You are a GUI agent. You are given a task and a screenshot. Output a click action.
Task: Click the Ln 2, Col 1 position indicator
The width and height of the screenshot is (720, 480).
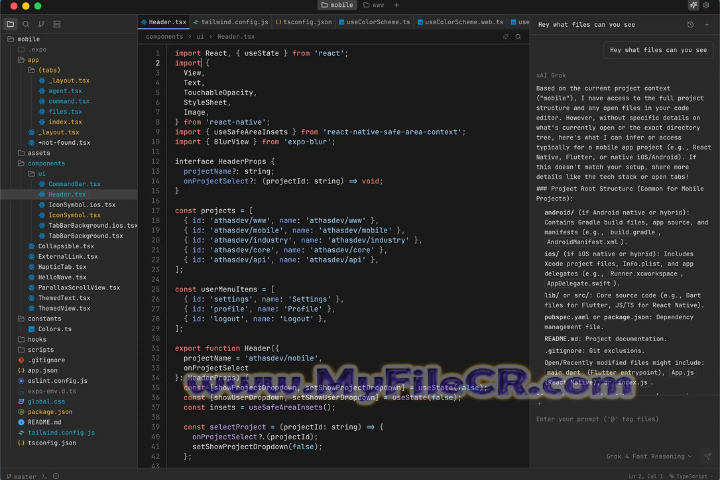(646, 476)
